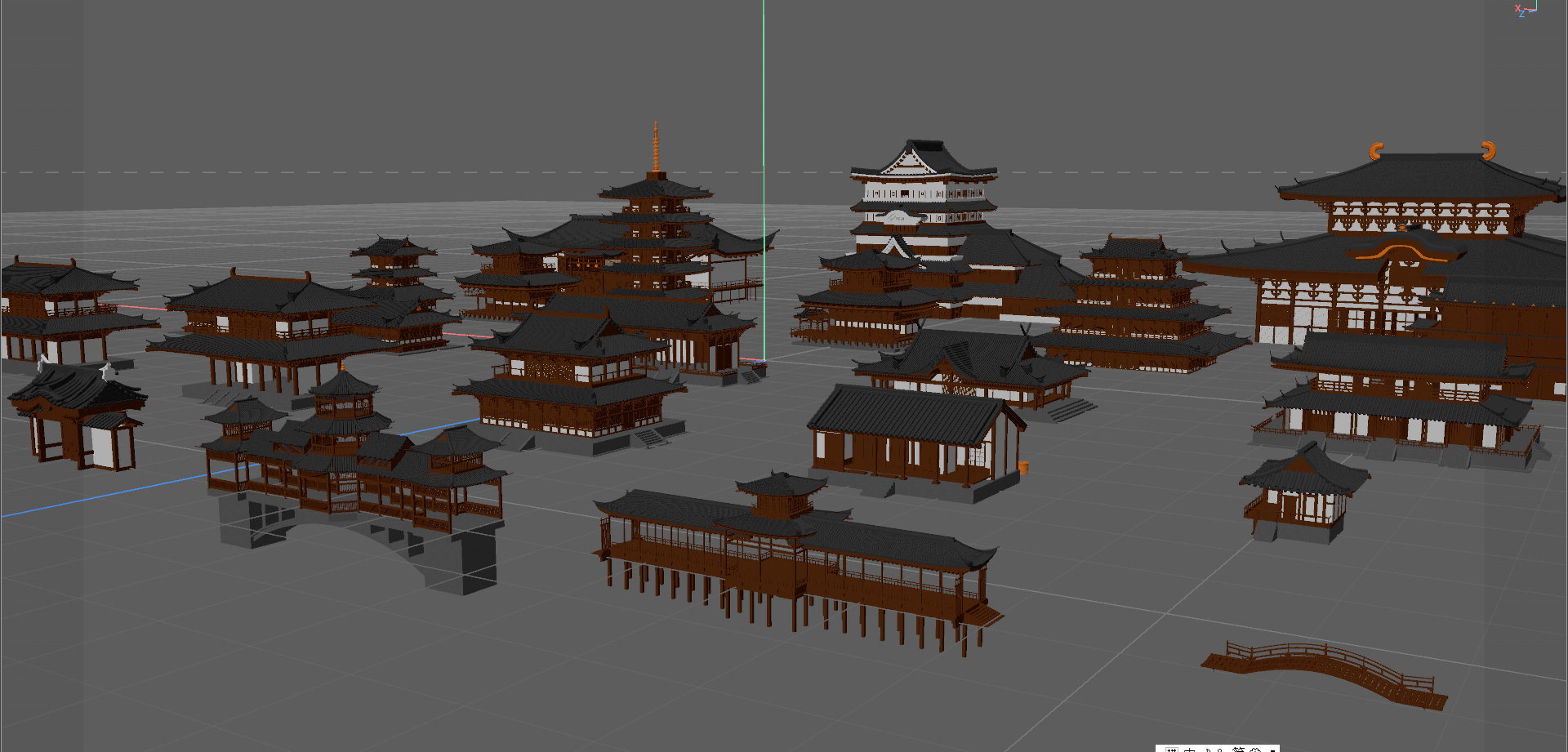Screen dimensions: 1568x752
Task: Click the XYZ axis orientation gizmo
Action: point(1526,9)
